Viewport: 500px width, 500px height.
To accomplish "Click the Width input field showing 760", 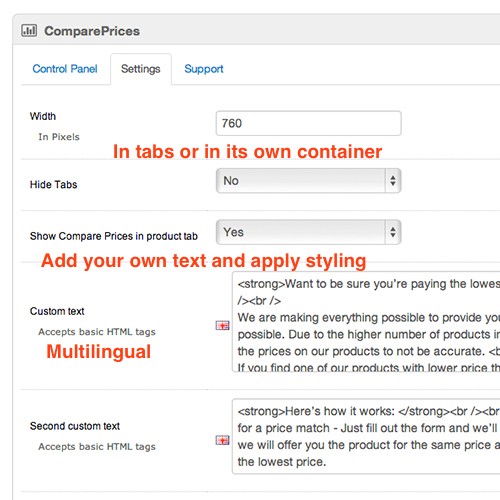I will click(308, 123).
